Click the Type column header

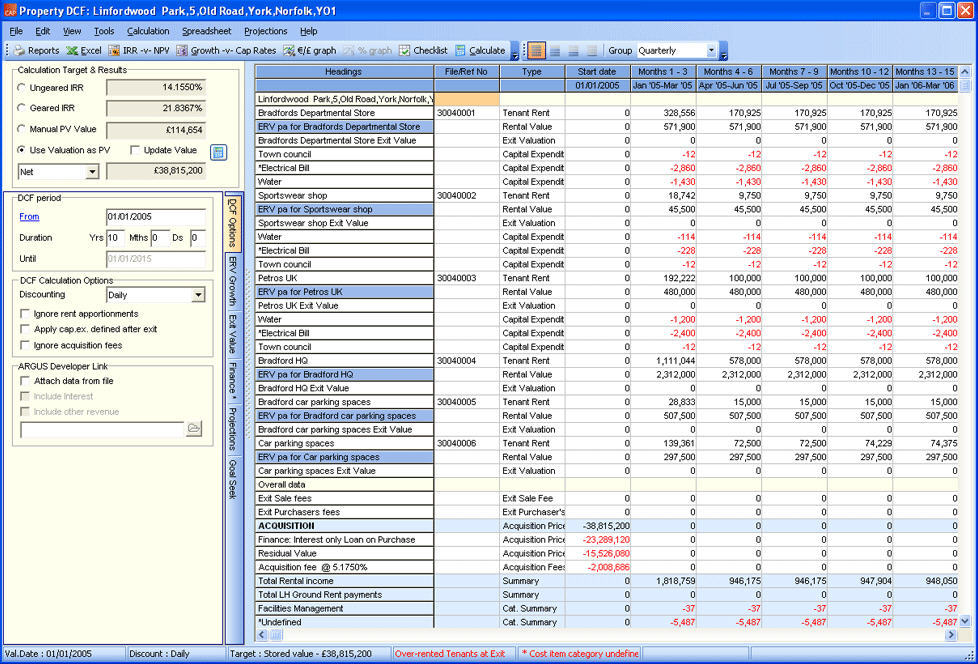point(532,72)
